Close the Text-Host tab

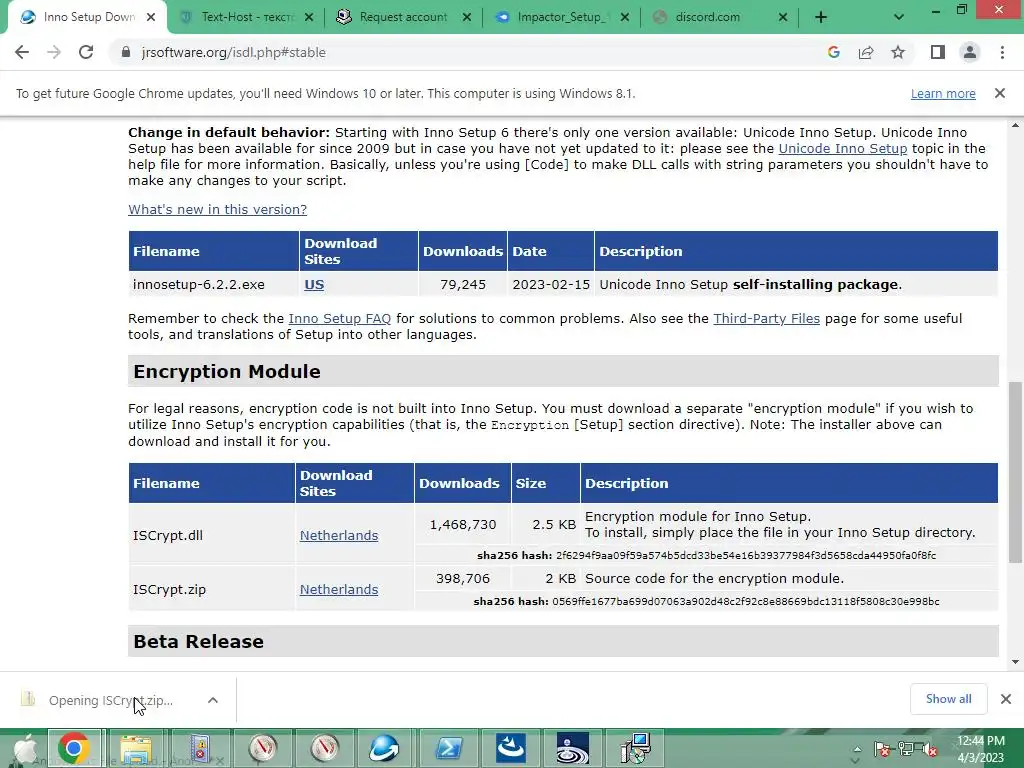pyautogui.click(x=309, y=17)
